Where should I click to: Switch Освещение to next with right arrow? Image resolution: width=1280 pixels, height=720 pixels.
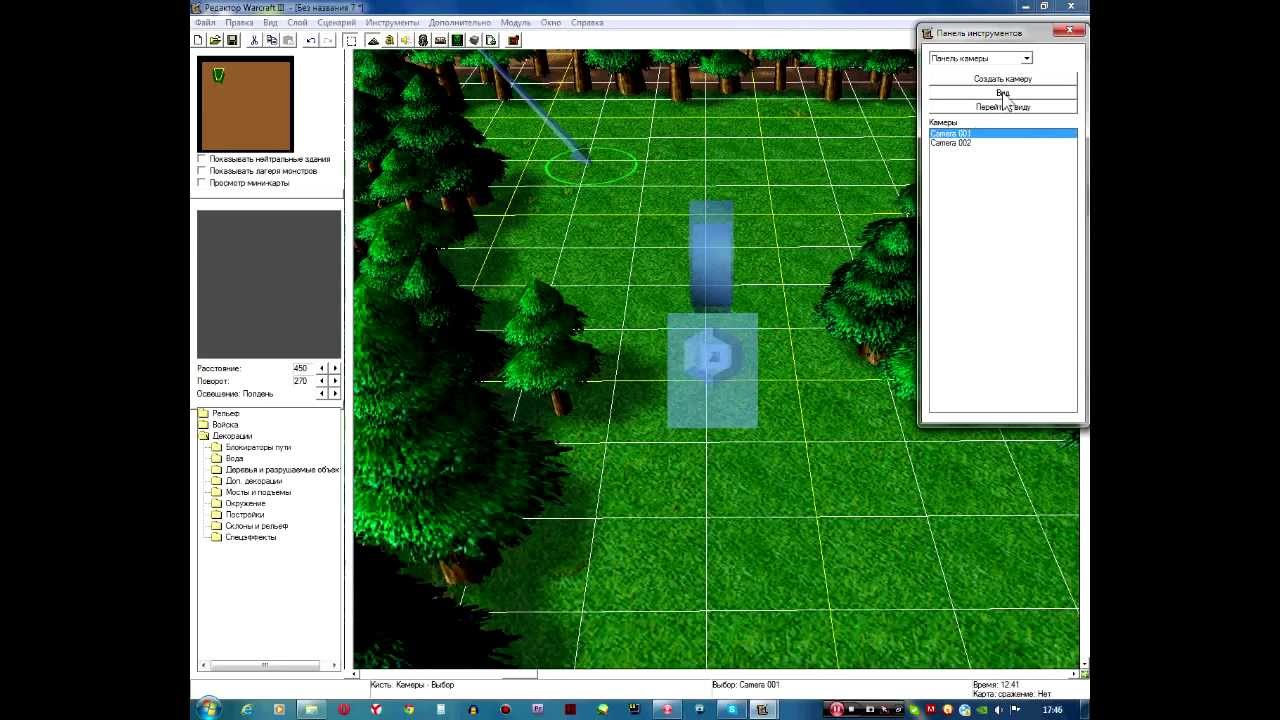pos(335,393)
